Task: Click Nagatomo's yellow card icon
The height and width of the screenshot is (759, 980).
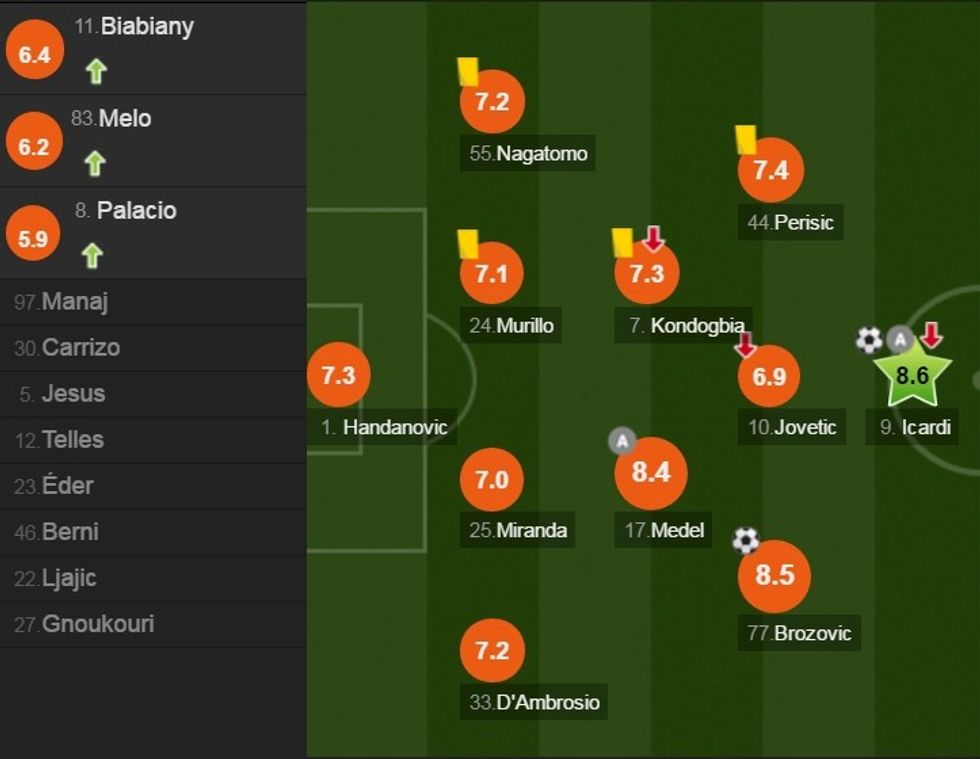Action: 468,71
